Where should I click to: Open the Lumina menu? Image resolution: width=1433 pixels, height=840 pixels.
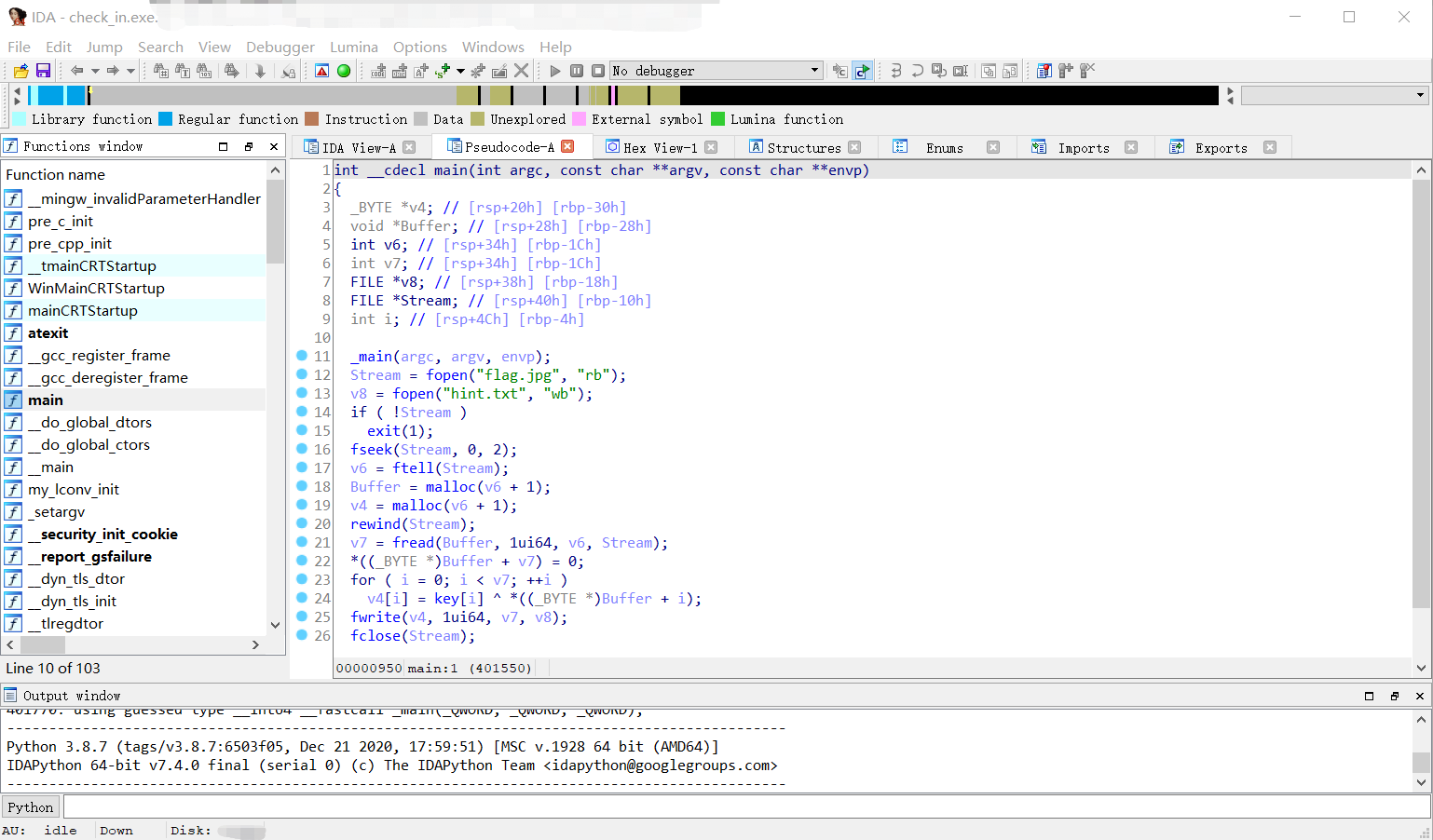point(354,47)
